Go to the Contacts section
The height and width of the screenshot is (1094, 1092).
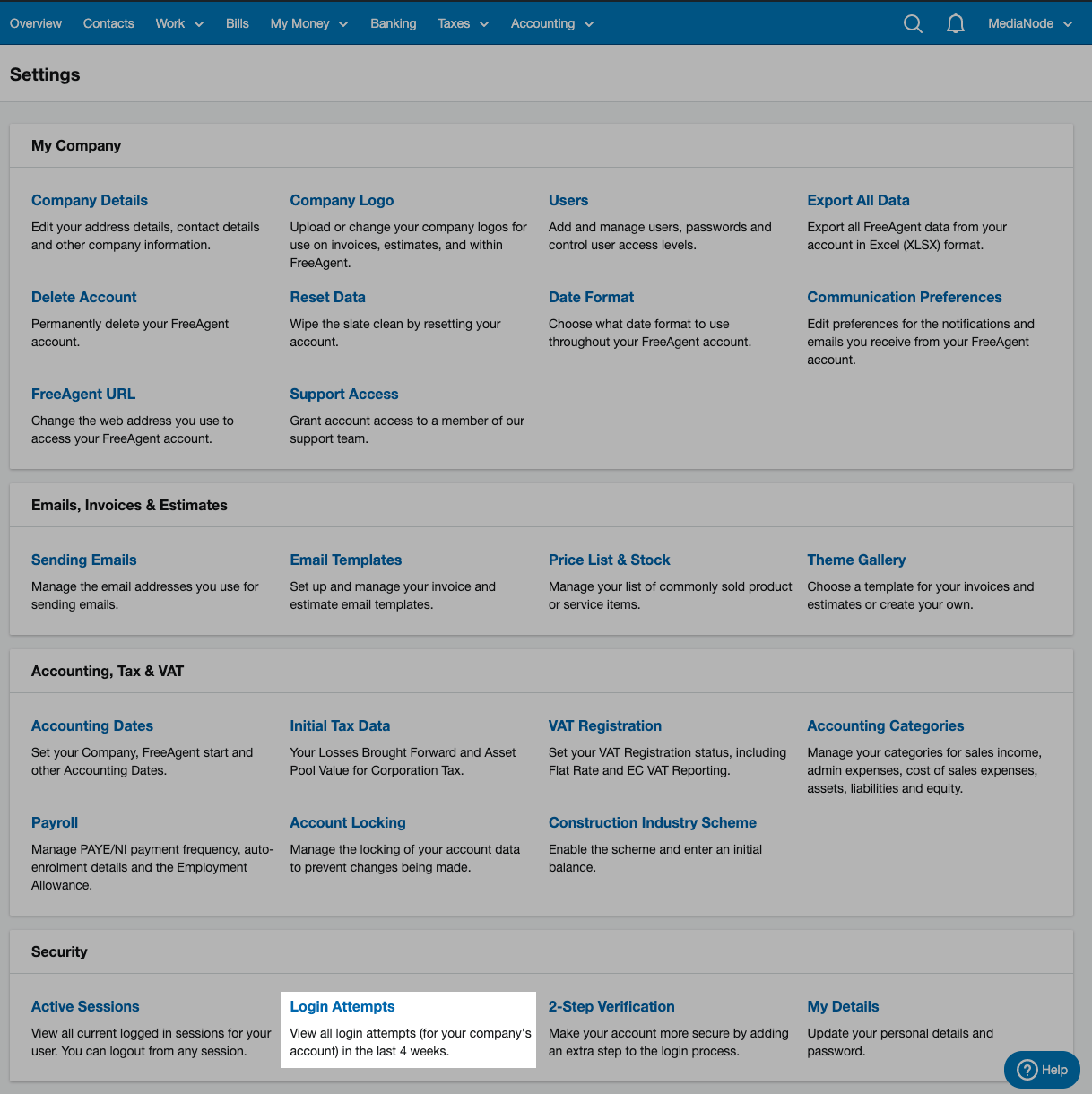point(108,23)
